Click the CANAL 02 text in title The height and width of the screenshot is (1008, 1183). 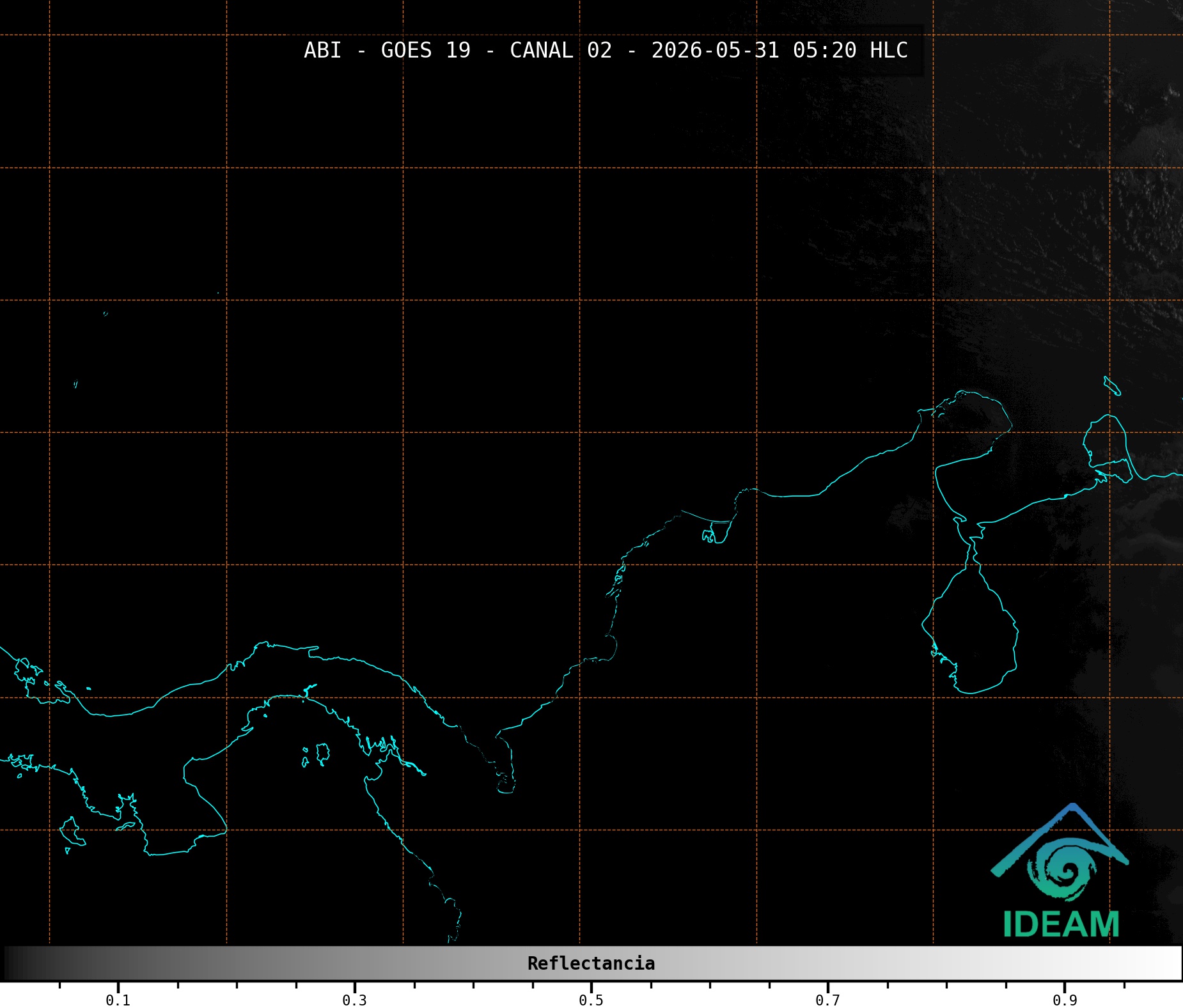coord(561,50)
